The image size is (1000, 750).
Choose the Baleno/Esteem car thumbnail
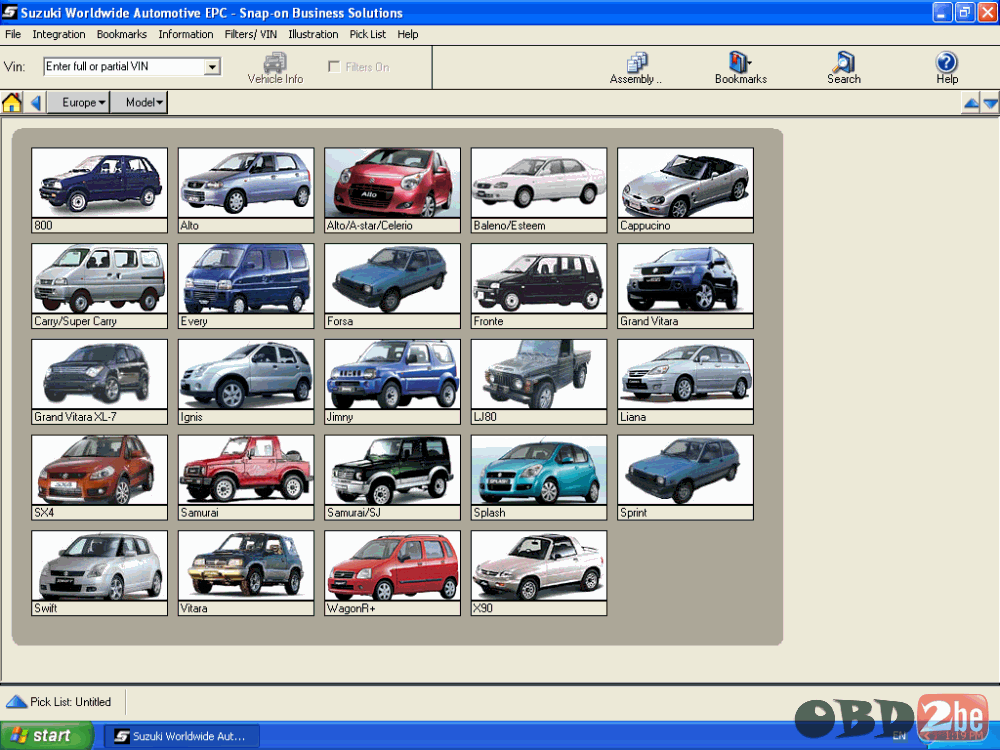coord(539,190)
